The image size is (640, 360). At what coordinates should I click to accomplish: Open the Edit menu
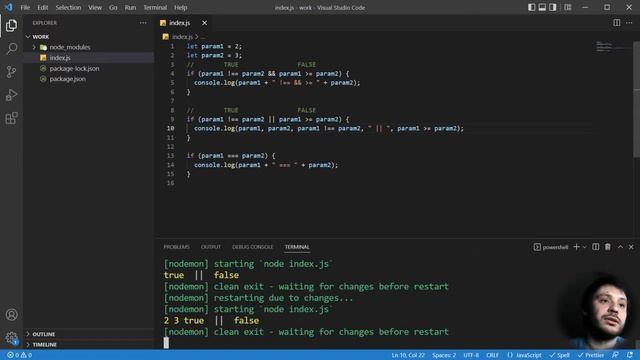coord(42,7)
